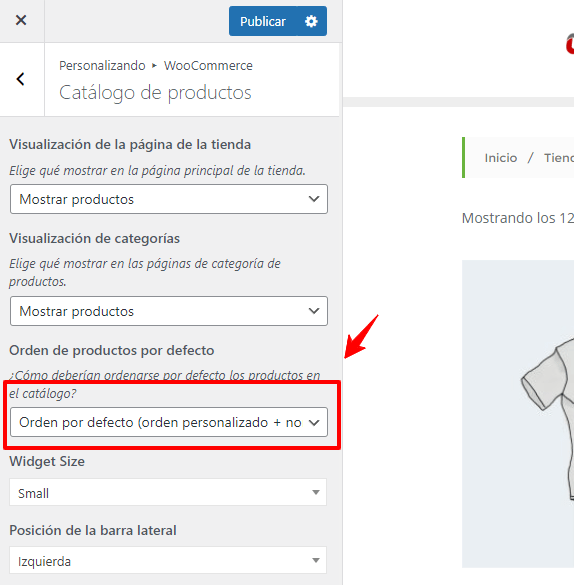Click the t-shirt product thumbnail
574x585 pixels.
pyautogui.click(x=518, y=414)
